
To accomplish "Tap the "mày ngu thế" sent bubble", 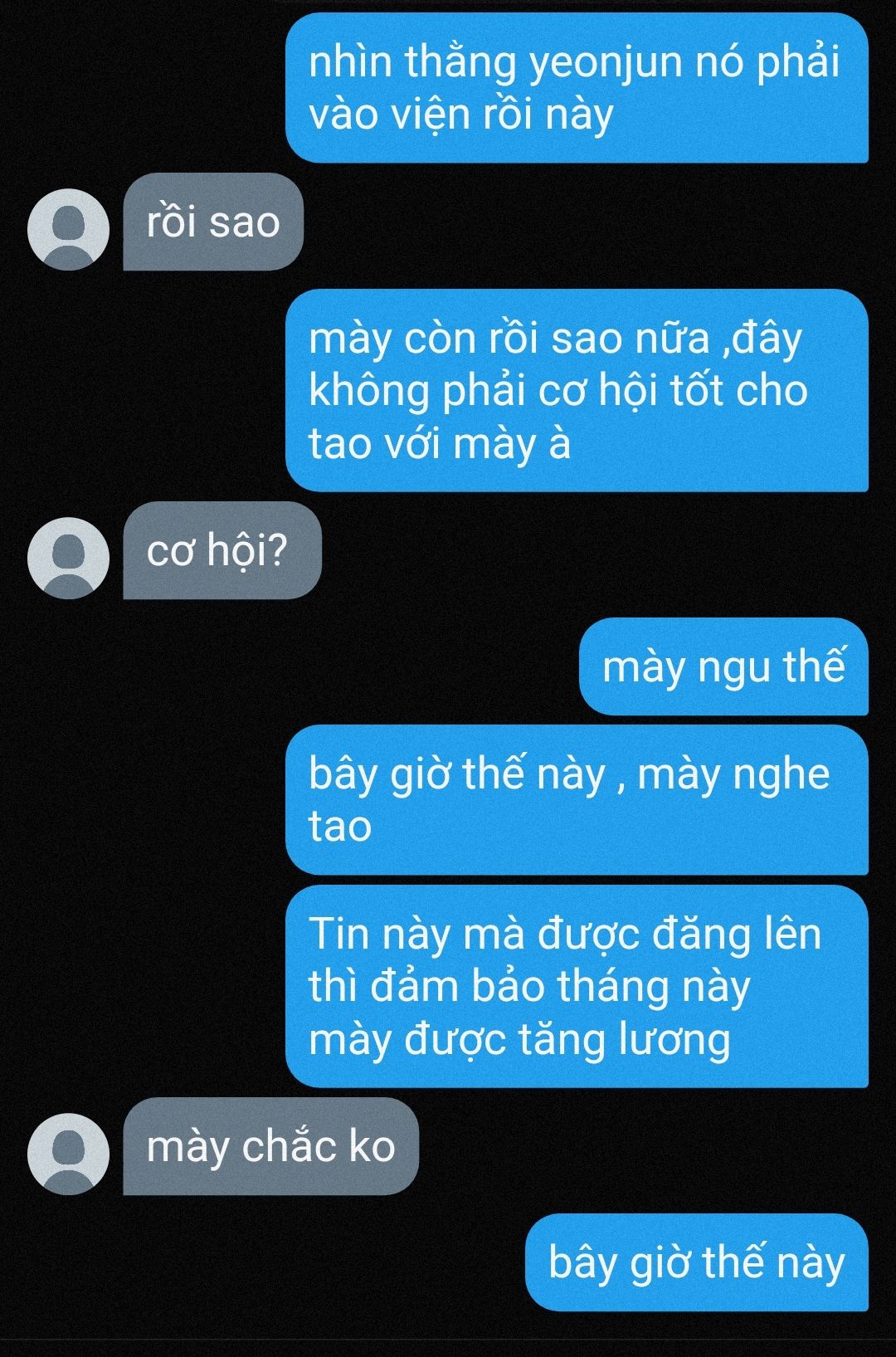I will (723, 666).
